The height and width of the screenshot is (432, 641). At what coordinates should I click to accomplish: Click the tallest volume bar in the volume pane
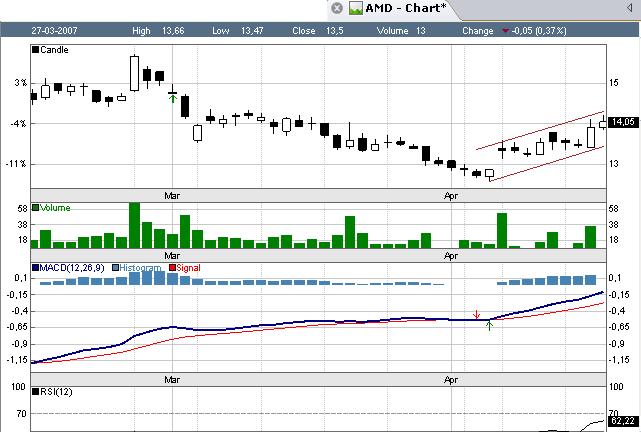[x=134, y=225]
